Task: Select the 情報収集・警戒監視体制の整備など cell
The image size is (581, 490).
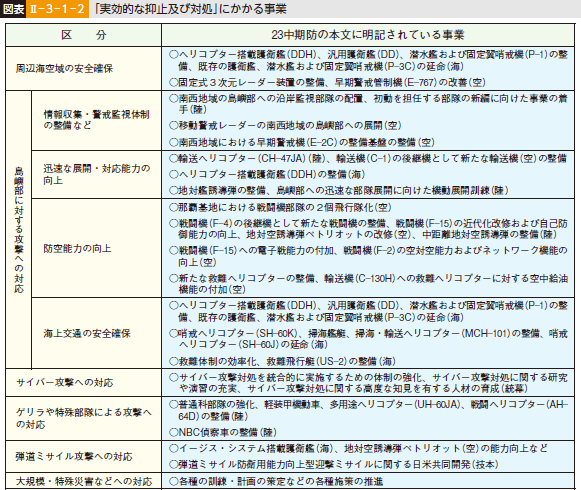Action: [x=96, y=120]
